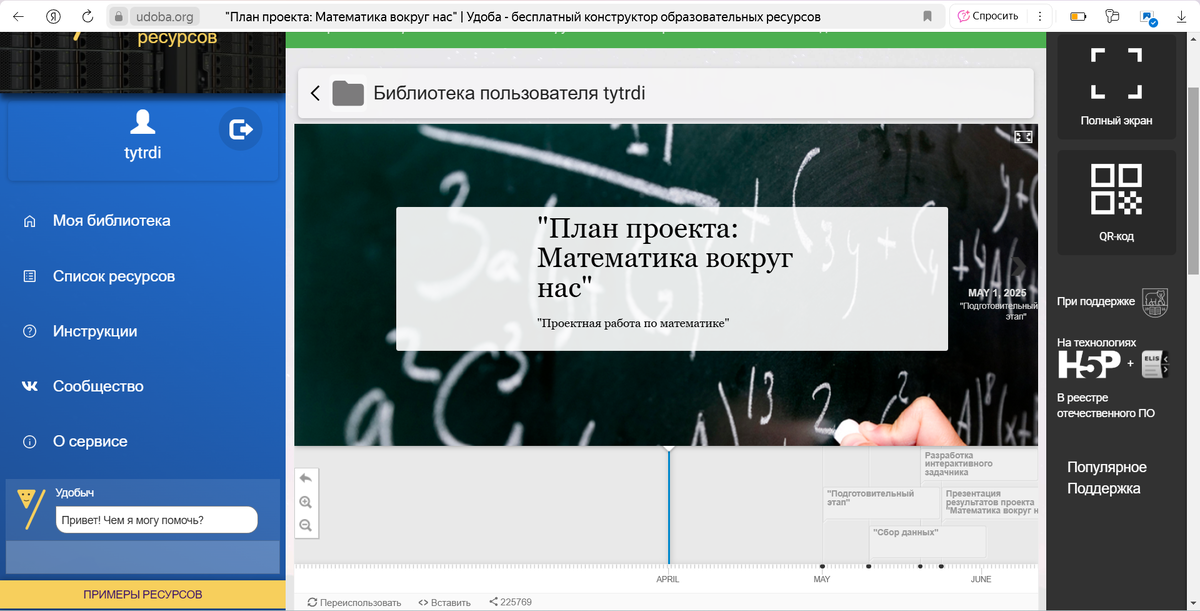This screenshot has width=1200, height=611.
Task: Click Переиспользовать reuse button
Action: [x=354, y=602]
